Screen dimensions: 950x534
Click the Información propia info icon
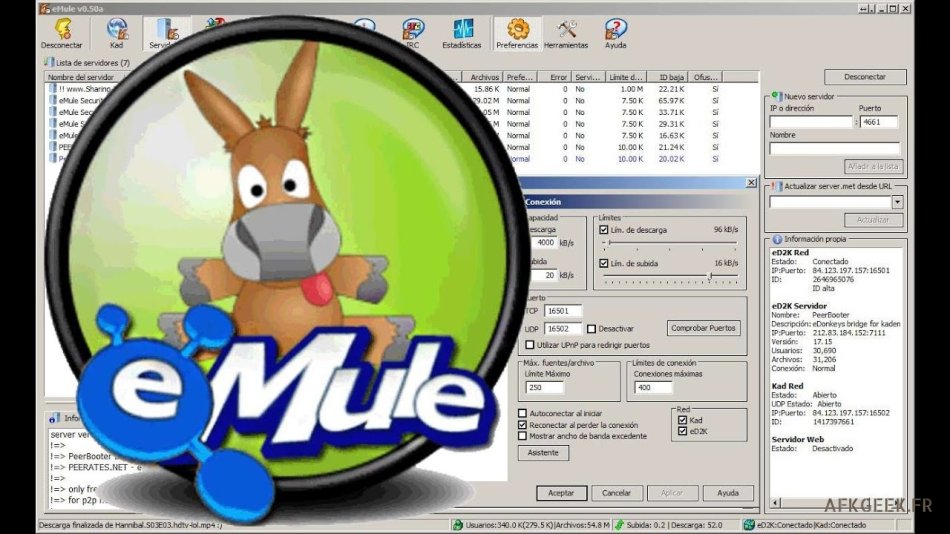pyautogui.click(x=777, y=239)
